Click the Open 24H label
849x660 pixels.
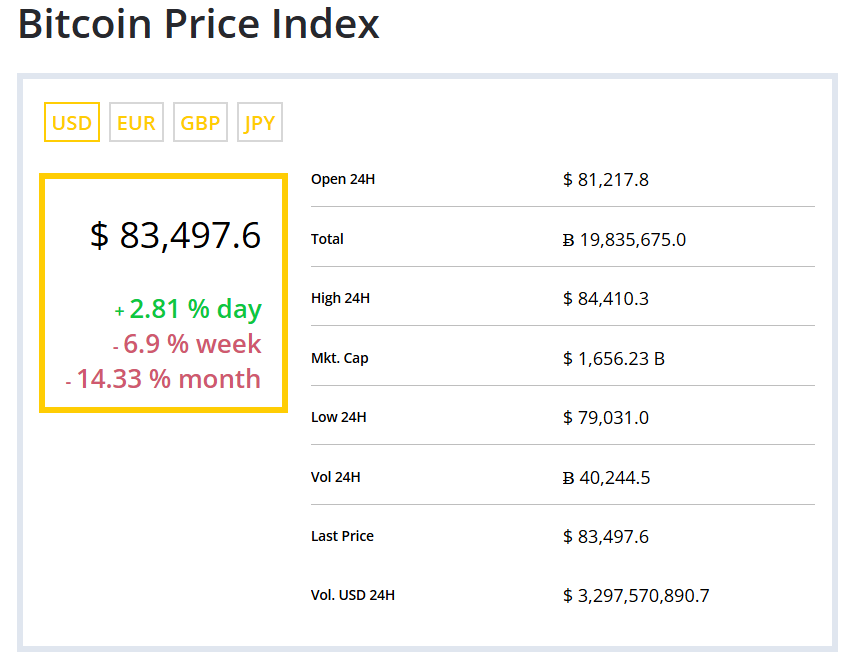point(343,179)
